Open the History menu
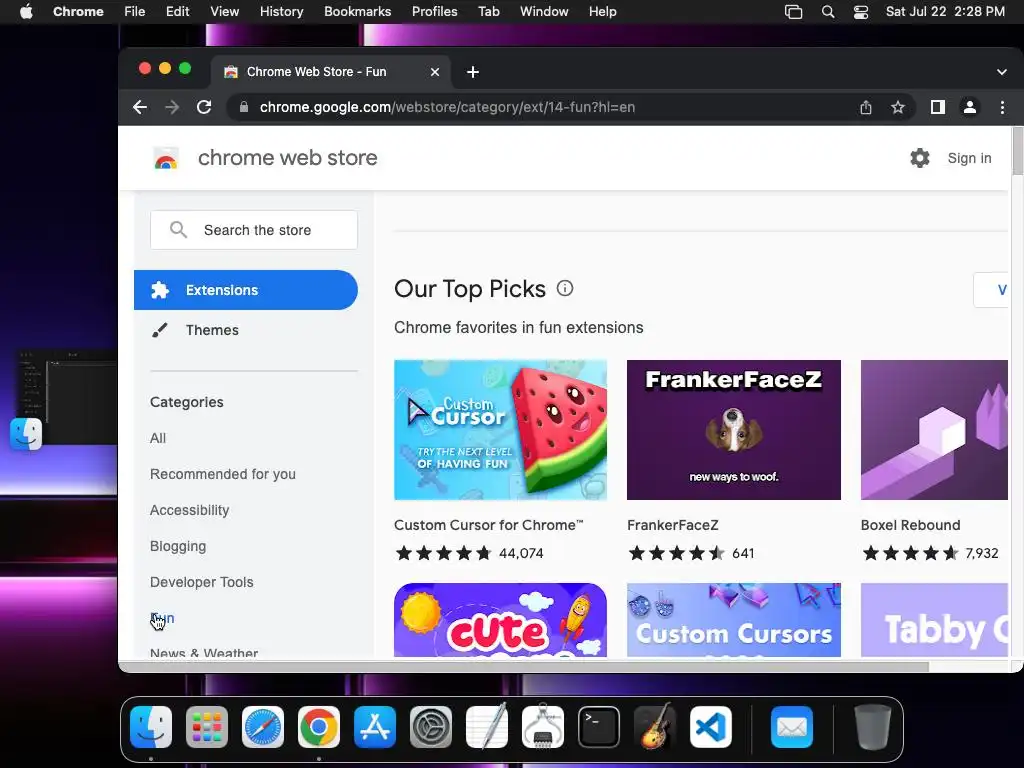The height and width of the screenshot is (768, 1024). [281, 12]
